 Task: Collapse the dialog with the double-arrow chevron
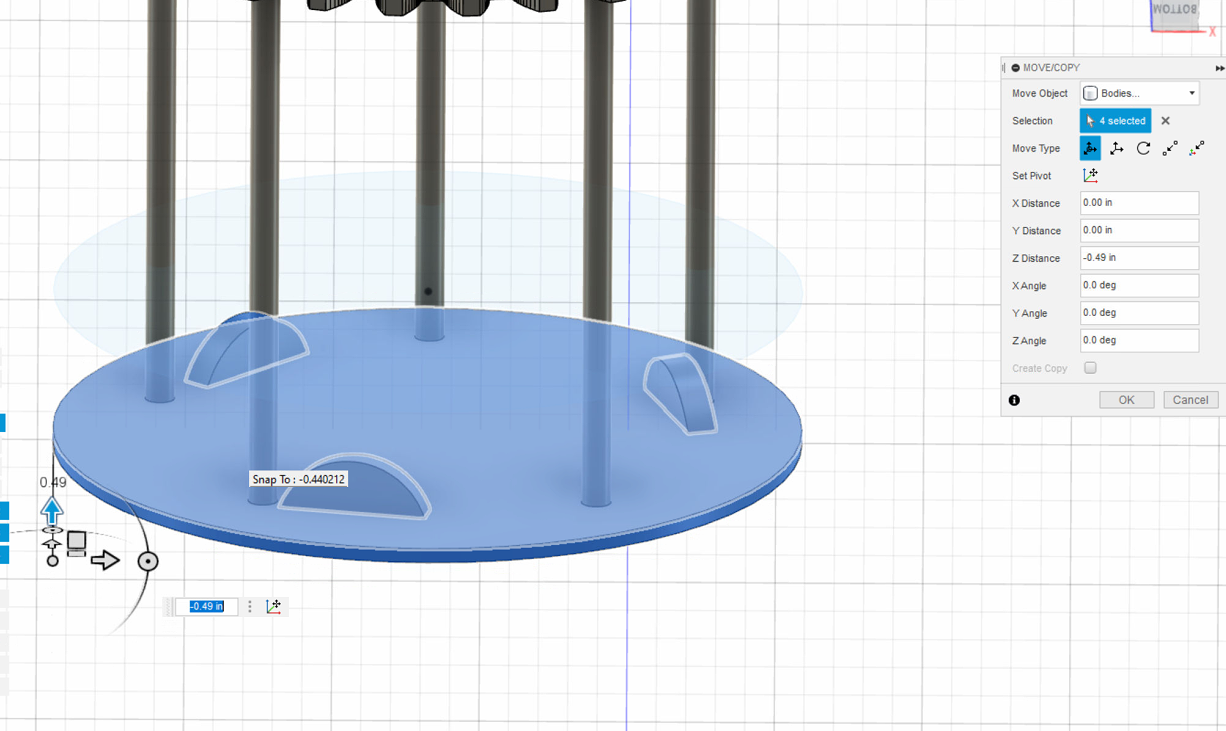coord(1218,67)
